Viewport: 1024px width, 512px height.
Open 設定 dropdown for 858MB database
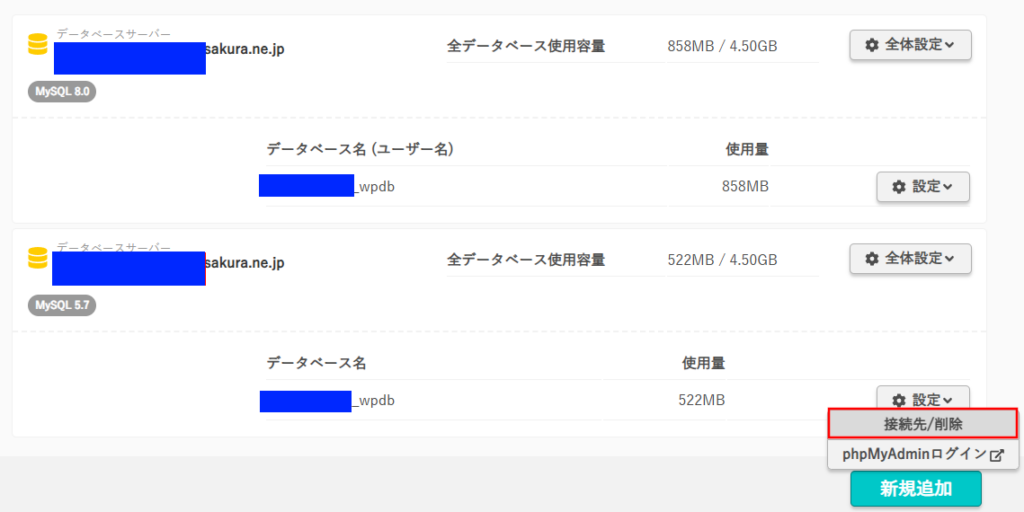[923, 187]
